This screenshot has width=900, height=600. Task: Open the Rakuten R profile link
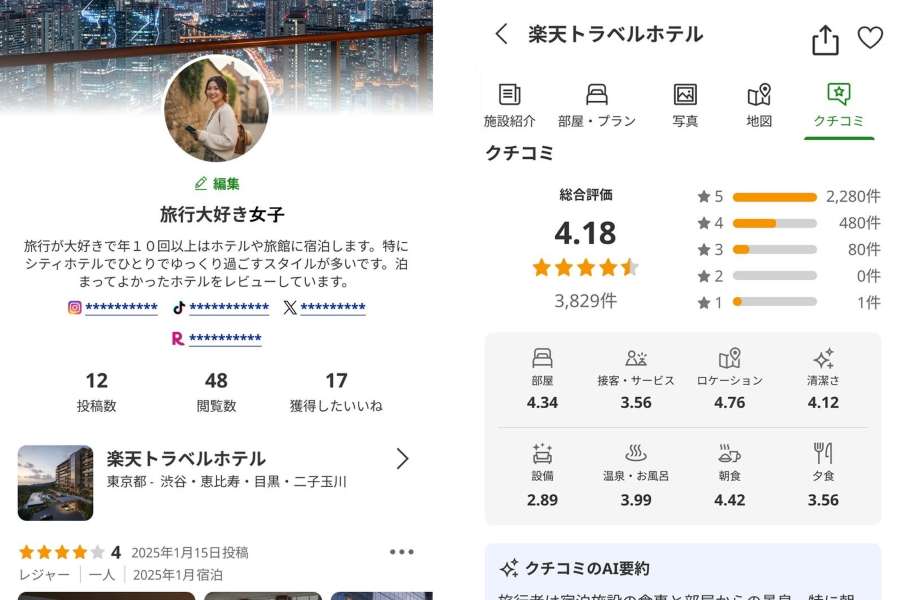pos(217,338)
